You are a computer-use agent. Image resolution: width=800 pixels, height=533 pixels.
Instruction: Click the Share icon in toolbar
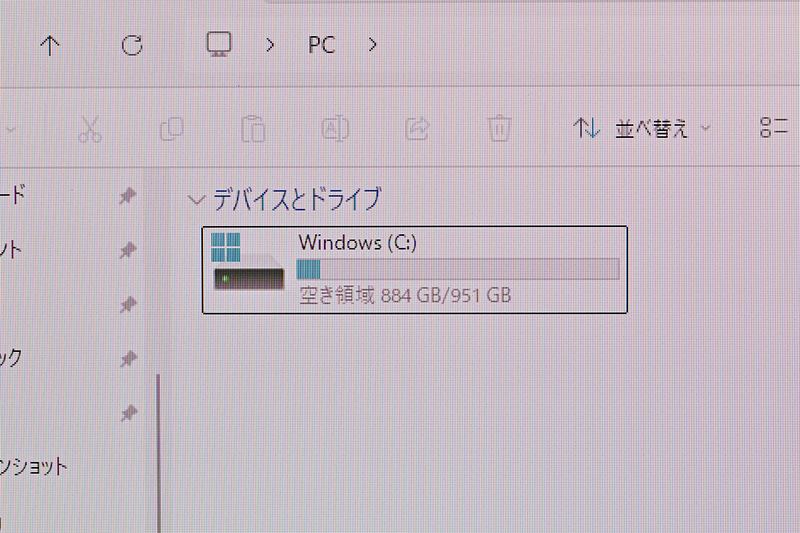[417, 129]
